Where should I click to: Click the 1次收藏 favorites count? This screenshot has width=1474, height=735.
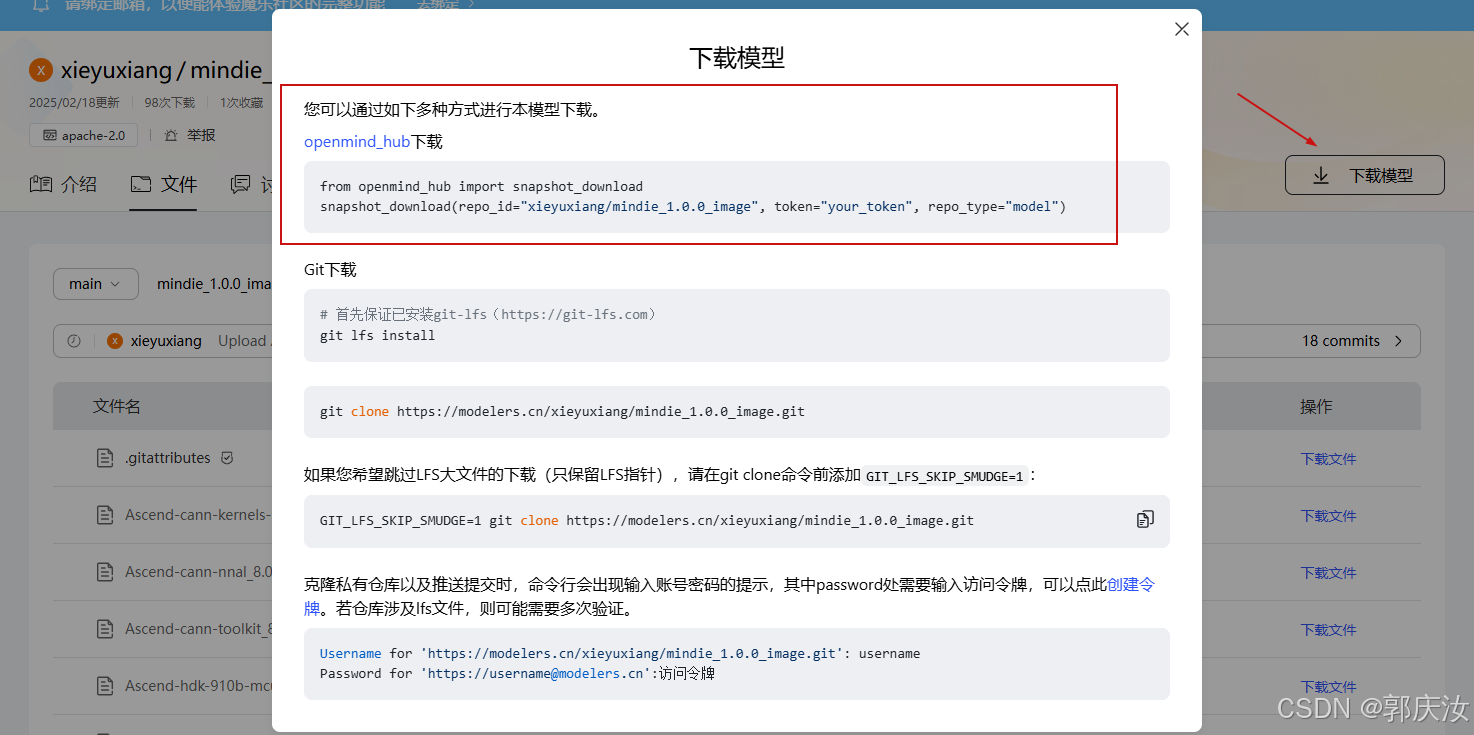click(242, 103)
